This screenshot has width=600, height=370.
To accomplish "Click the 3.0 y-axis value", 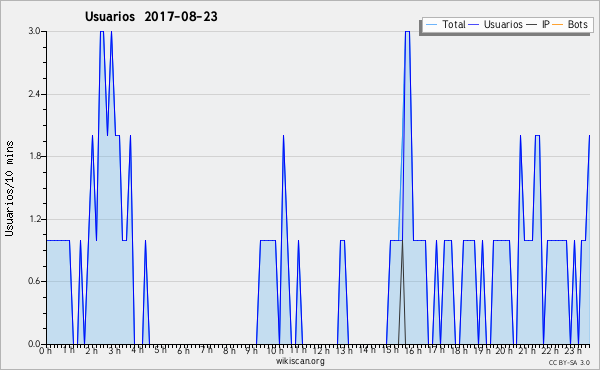I will (34, 31).
